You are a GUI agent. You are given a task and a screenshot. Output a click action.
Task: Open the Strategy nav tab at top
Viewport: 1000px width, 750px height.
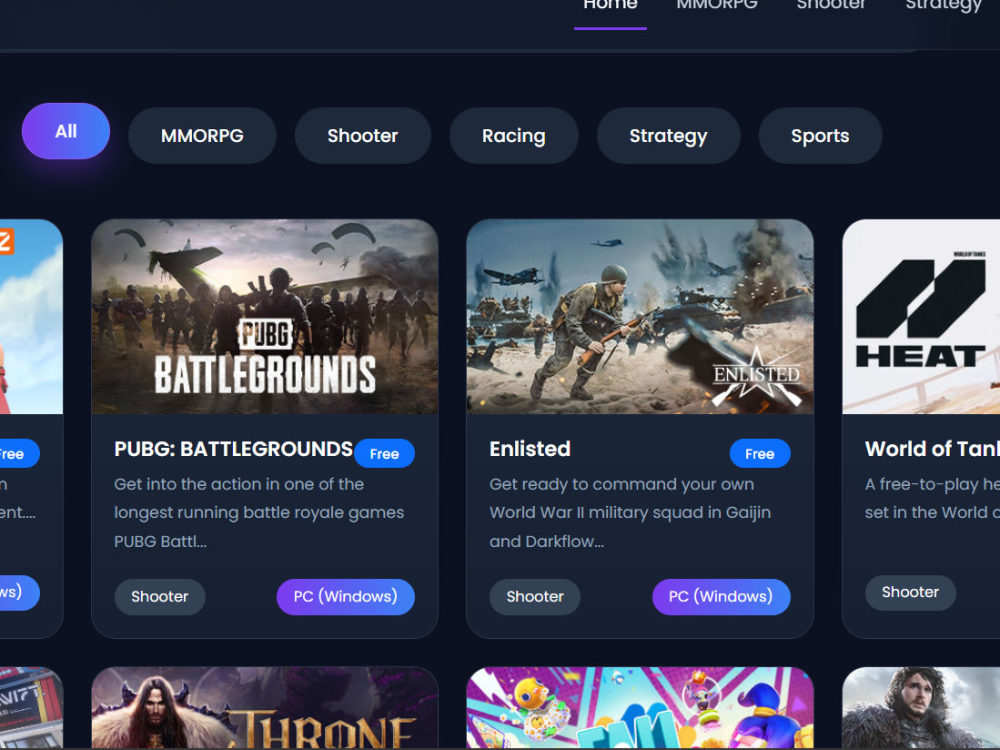click(x=944, y=6)
